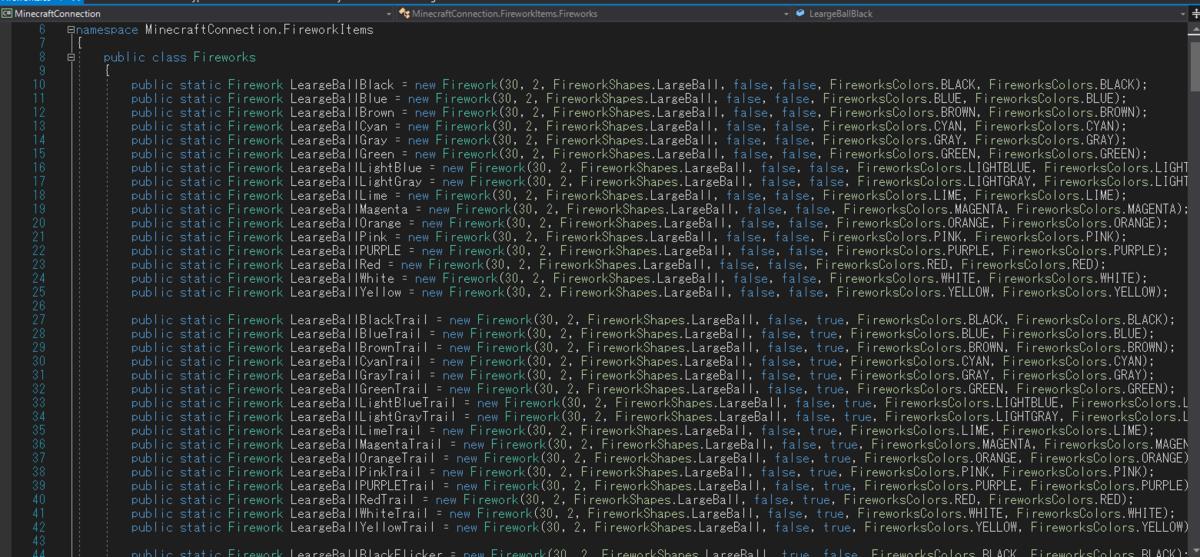Click the identifier LeargeBallOrange on line 20
Image resolution: width=1200 pixels, height=557 pixels.
point(345,224)
